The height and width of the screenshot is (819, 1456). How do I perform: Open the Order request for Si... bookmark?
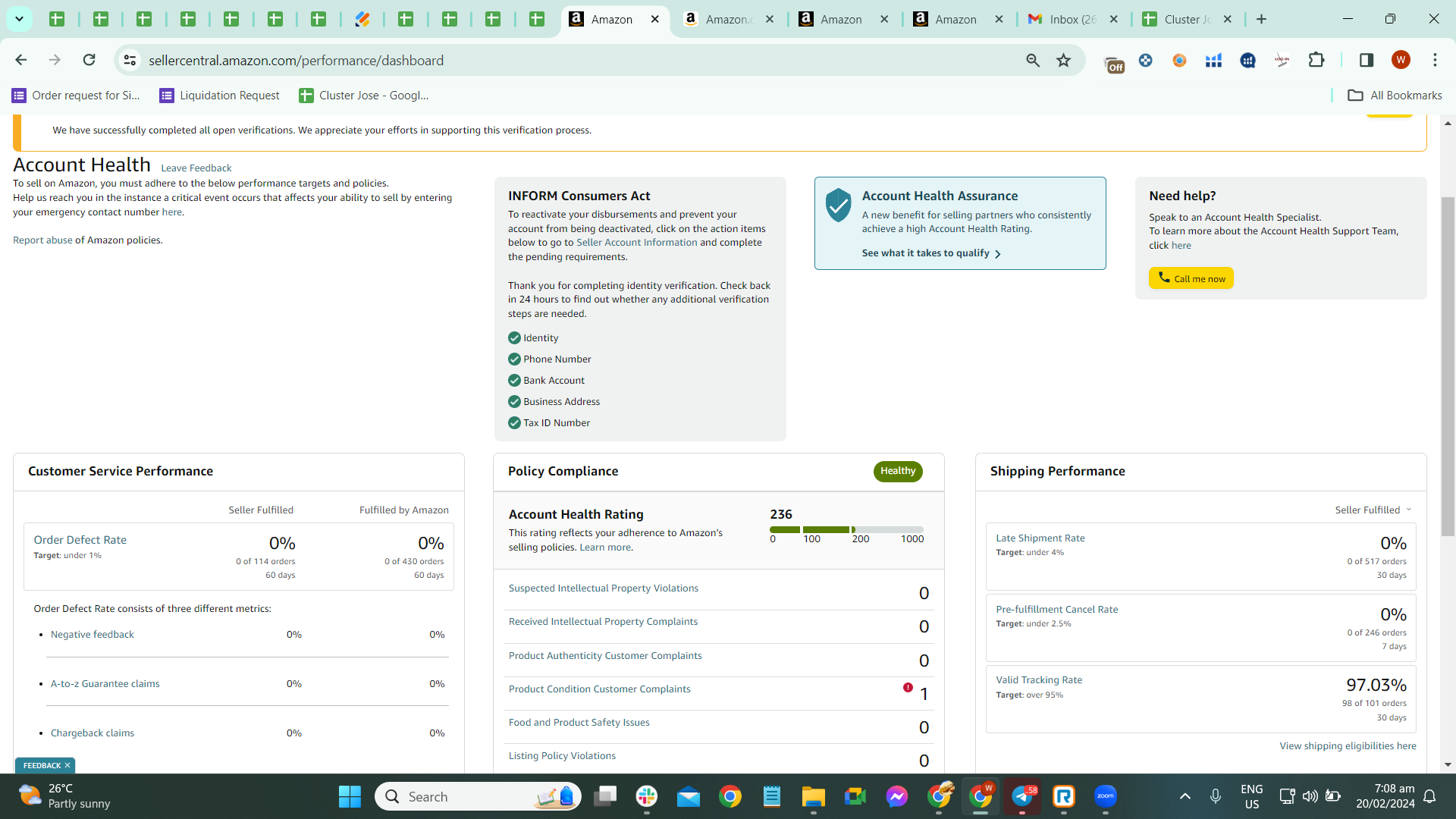77,95
